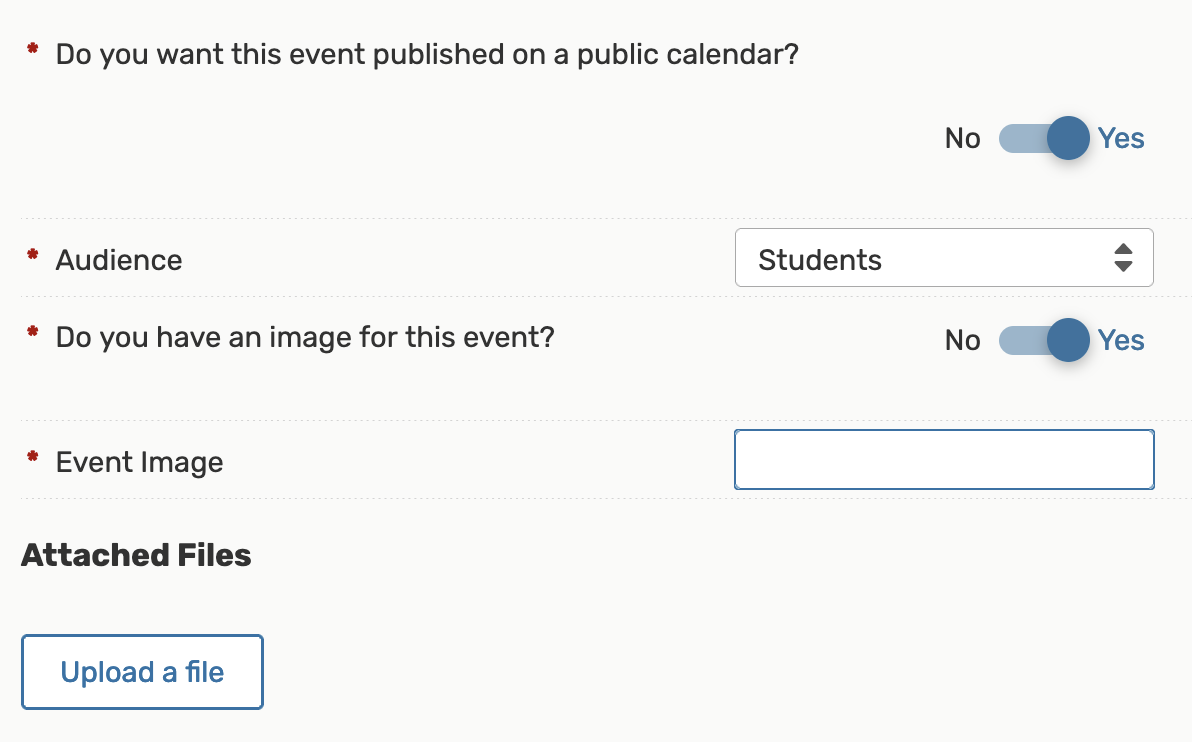Click the 'Do you have an image' question
Image resolution: width=1192 pixels, height=742 pixels.
coord(304,336)
